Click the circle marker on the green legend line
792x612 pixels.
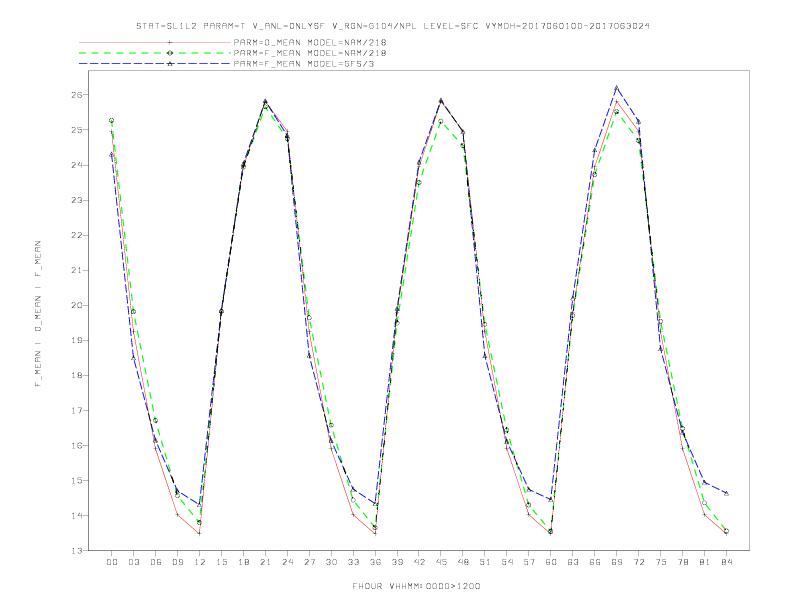170,53
